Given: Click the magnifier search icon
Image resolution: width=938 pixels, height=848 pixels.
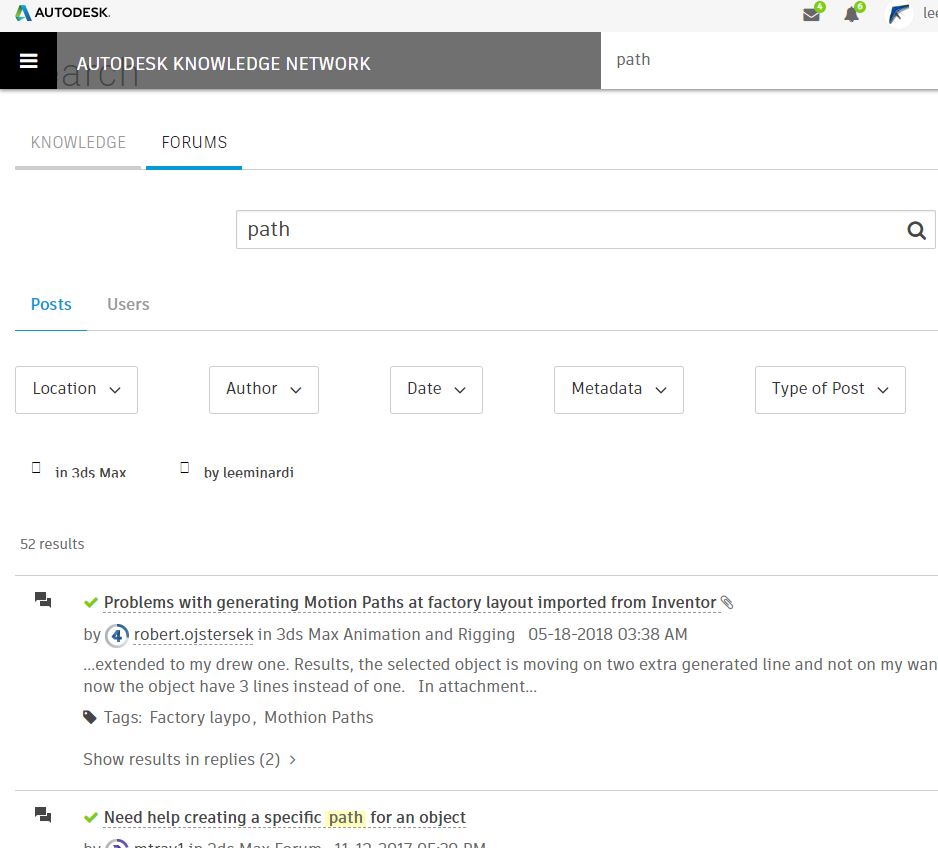Looking at the screenshot, I should [916, 230].
